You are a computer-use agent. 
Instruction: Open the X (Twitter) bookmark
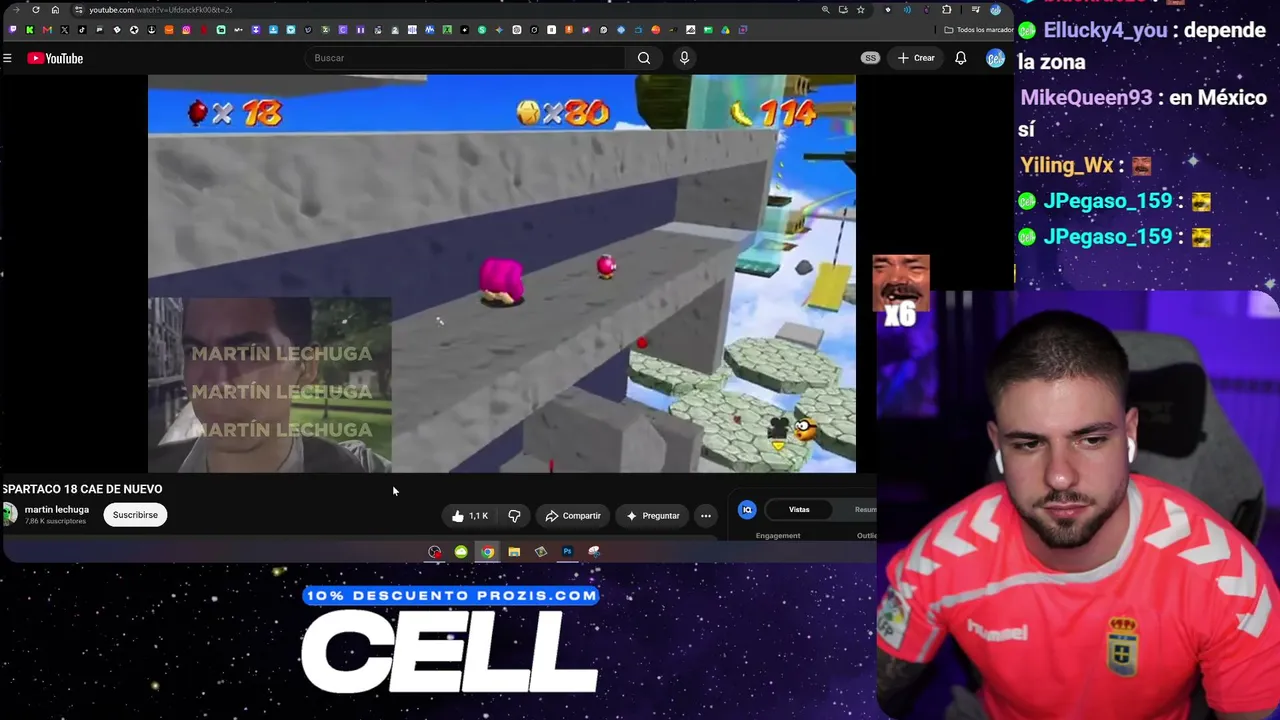(65, 30)
